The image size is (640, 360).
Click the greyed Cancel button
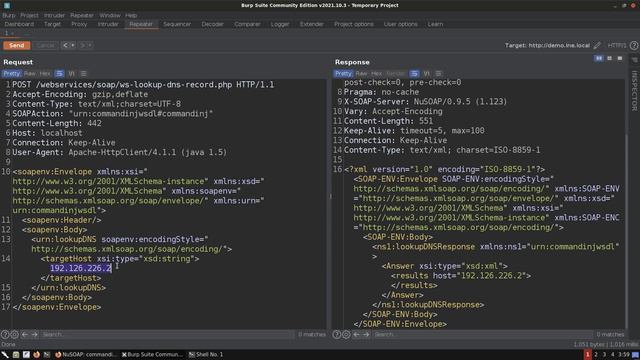coord(45,45)
